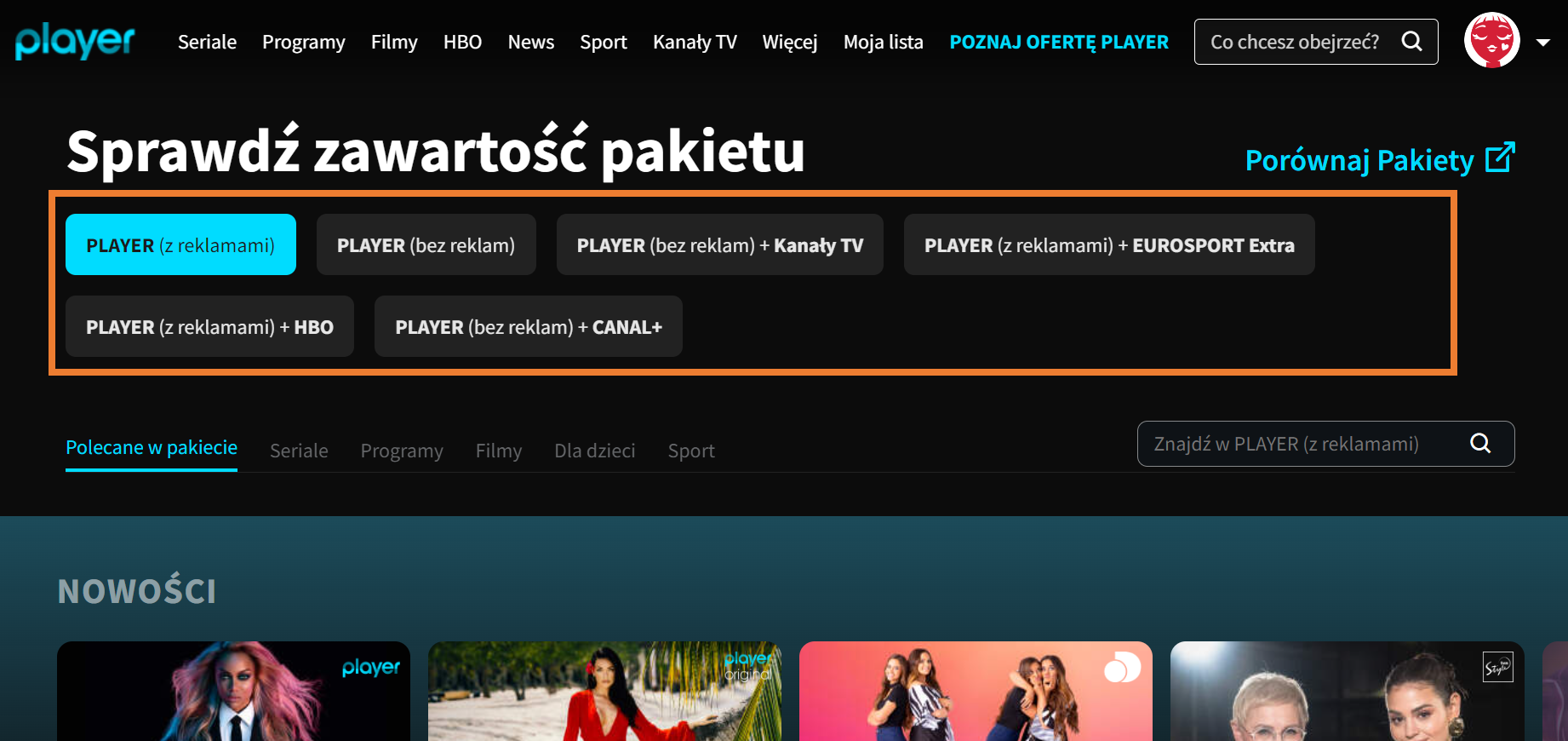The width and height of the screenshot is (1568, 741).
Task: Switch to the Sport package tab
Action: (691, 451)
